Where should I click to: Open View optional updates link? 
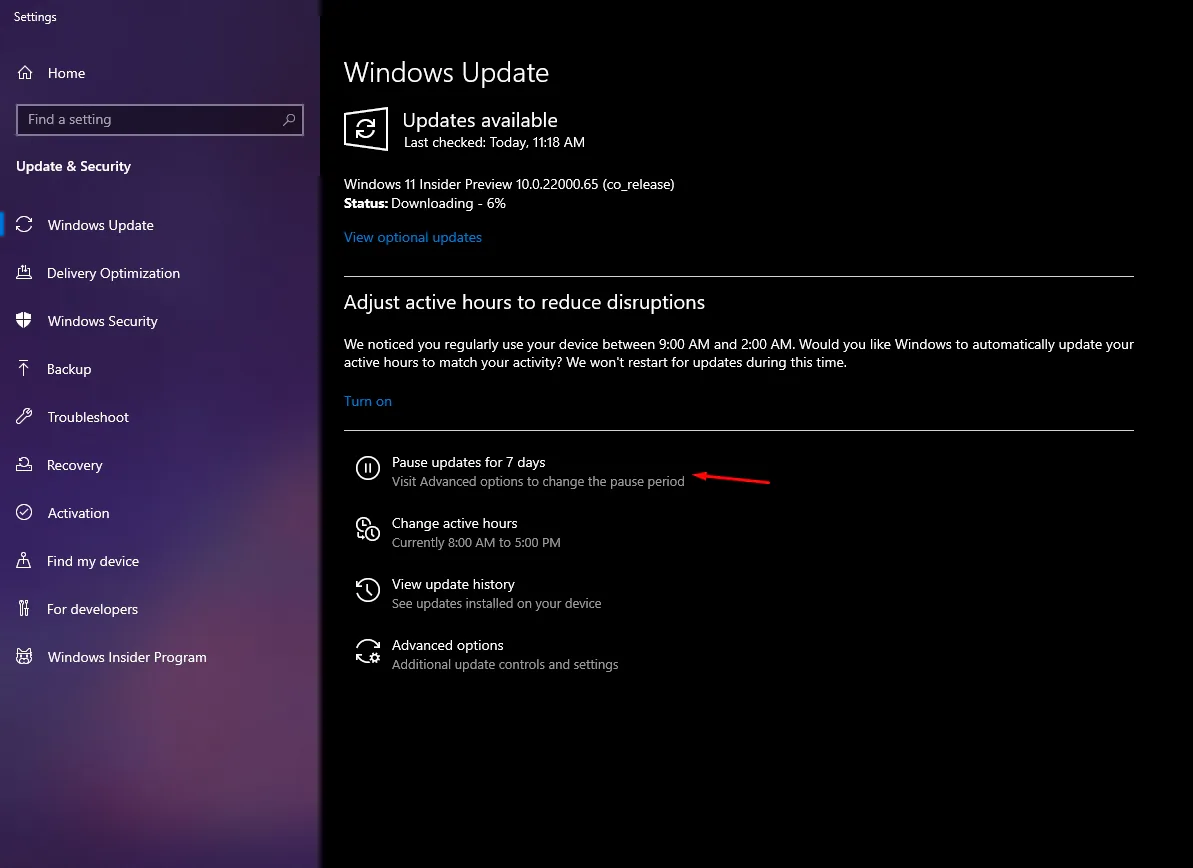click(x=412, y=237)
